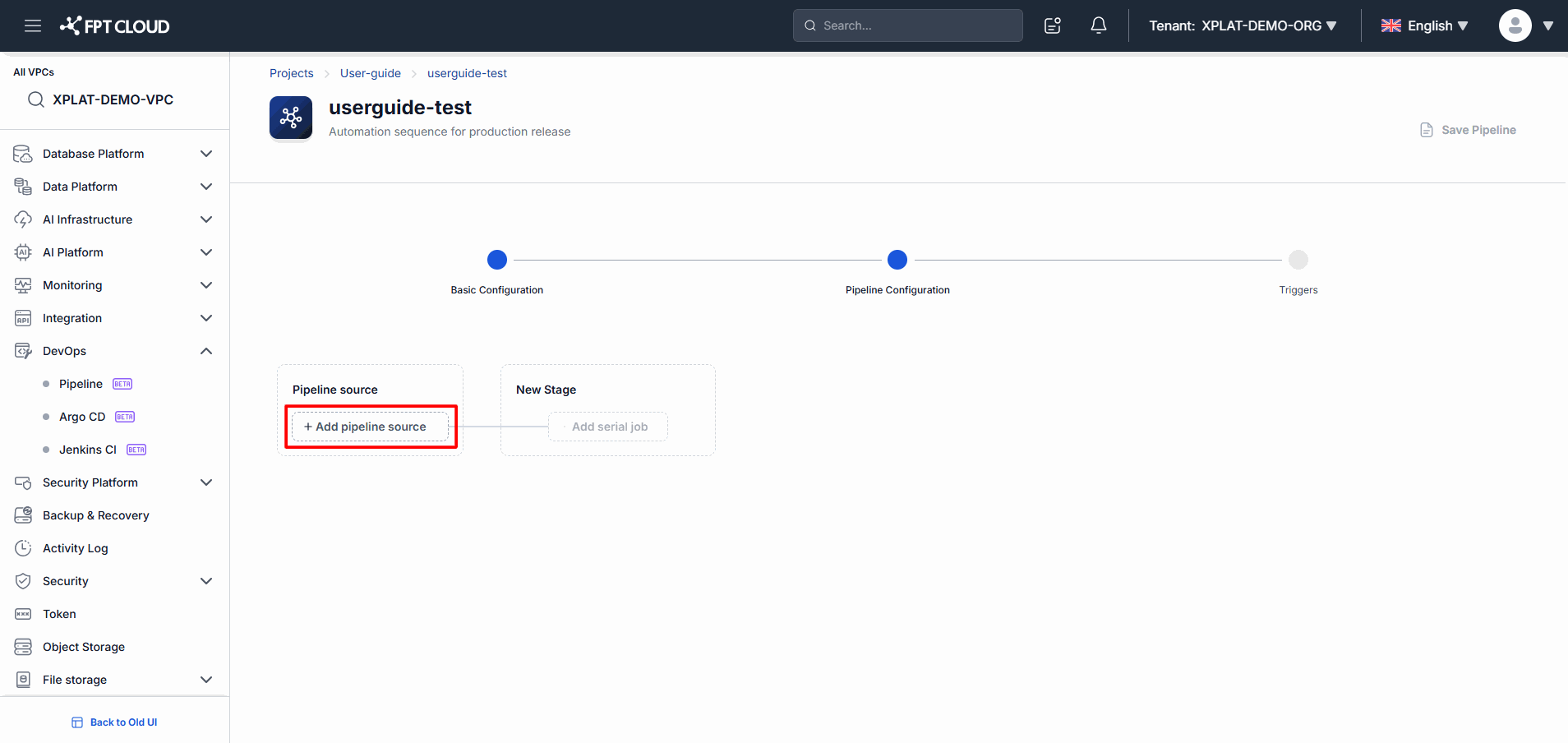Expand the Security menu chevron

click(x=206, y=581)
